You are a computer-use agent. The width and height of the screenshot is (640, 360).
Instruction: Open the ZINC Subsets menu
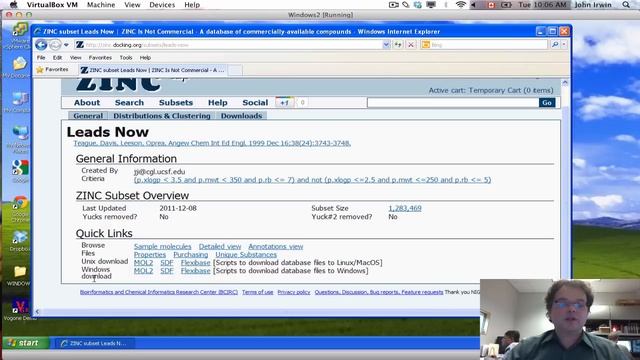(x=176, y=102)
